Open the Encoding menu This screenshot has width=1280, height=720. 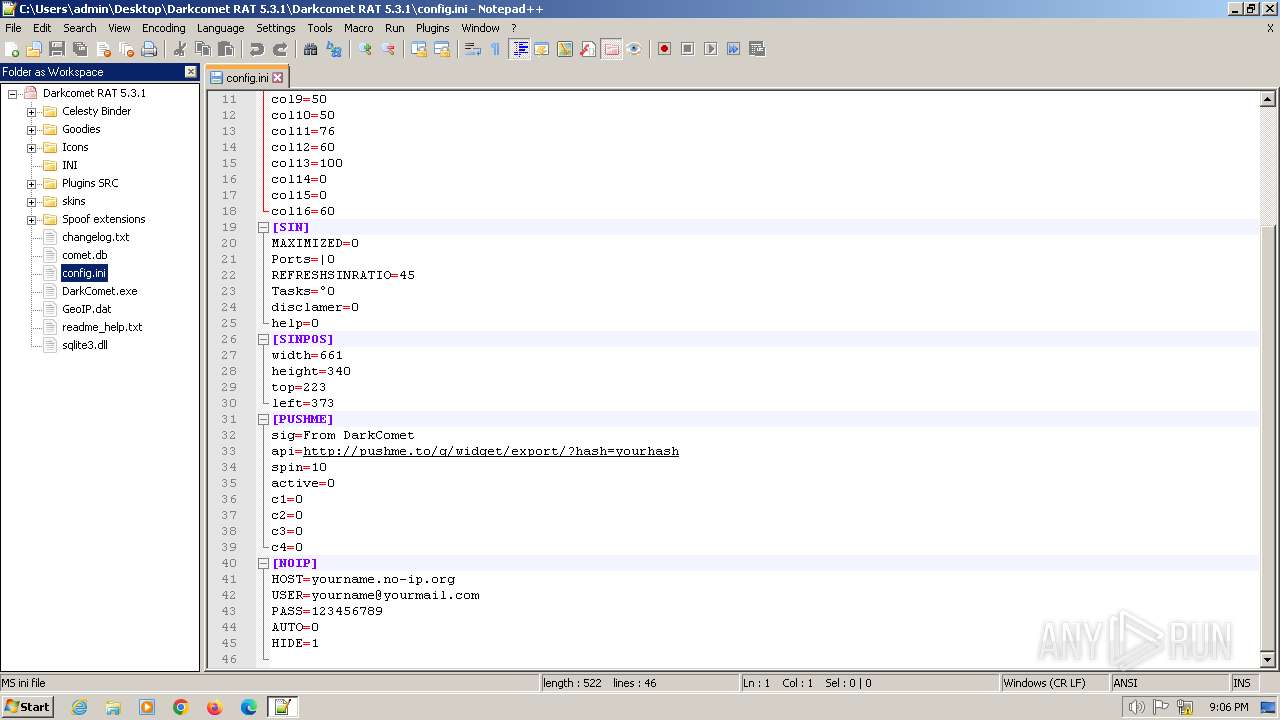163,28
